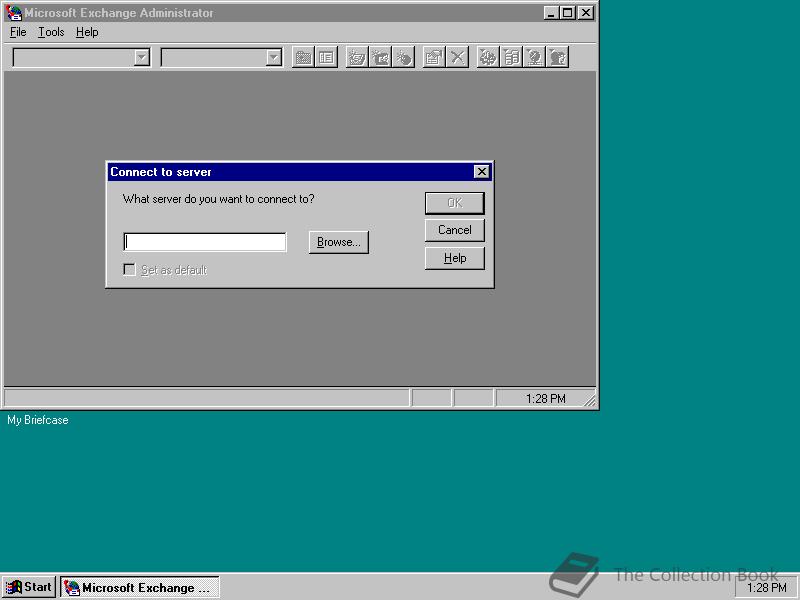Screen dimensions: 800x600
Task: Close the Connect to server dialog with X
Action: tap(482, 172)
